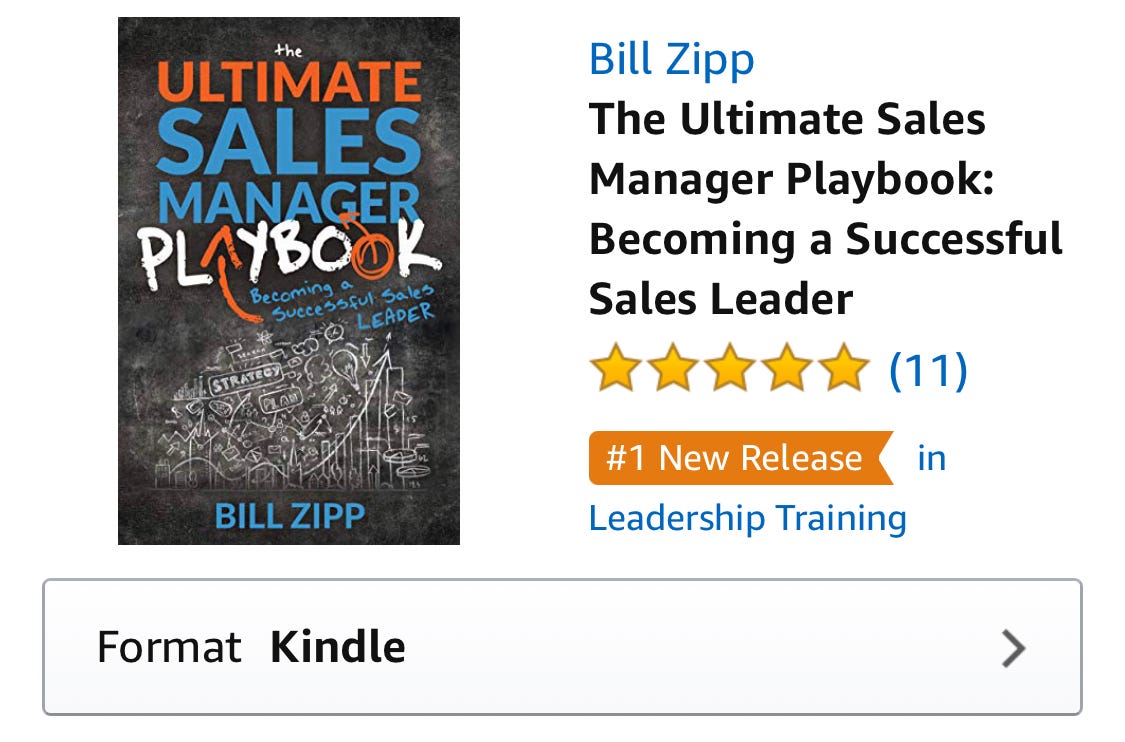
Task: Click "in" link beside New Release badge
Action: 932,458
